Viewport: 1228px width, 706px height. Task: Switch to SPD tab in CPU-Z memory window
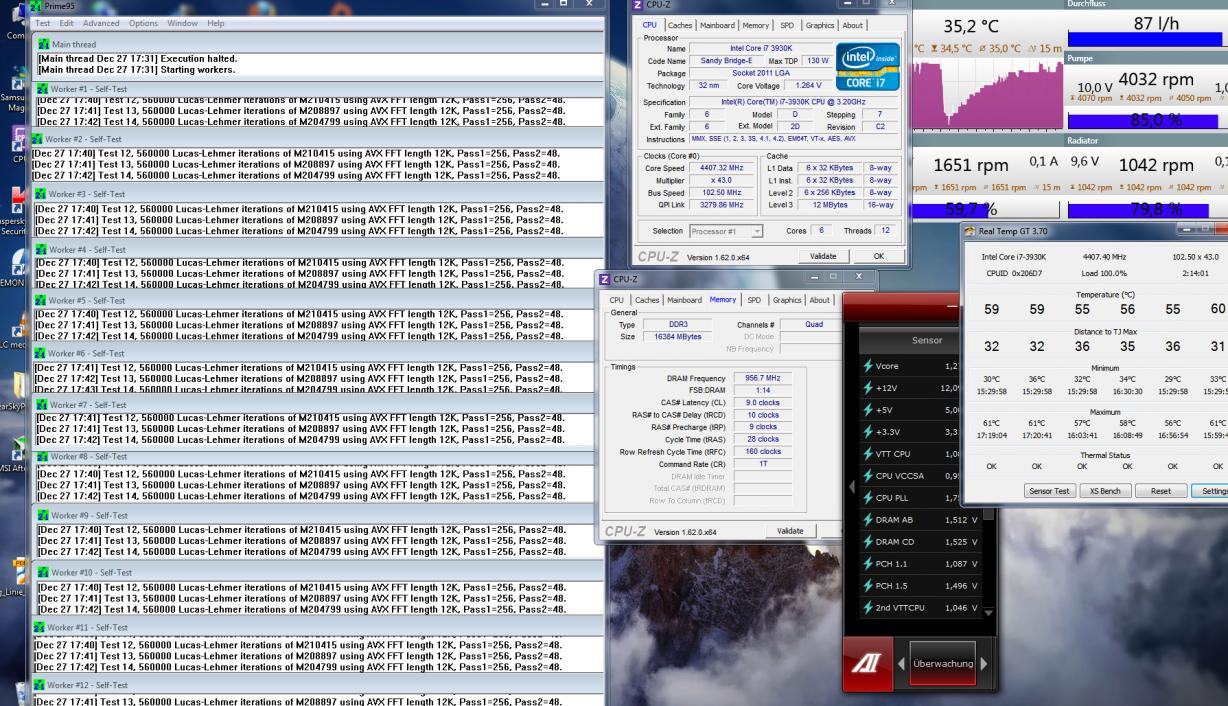753,300
